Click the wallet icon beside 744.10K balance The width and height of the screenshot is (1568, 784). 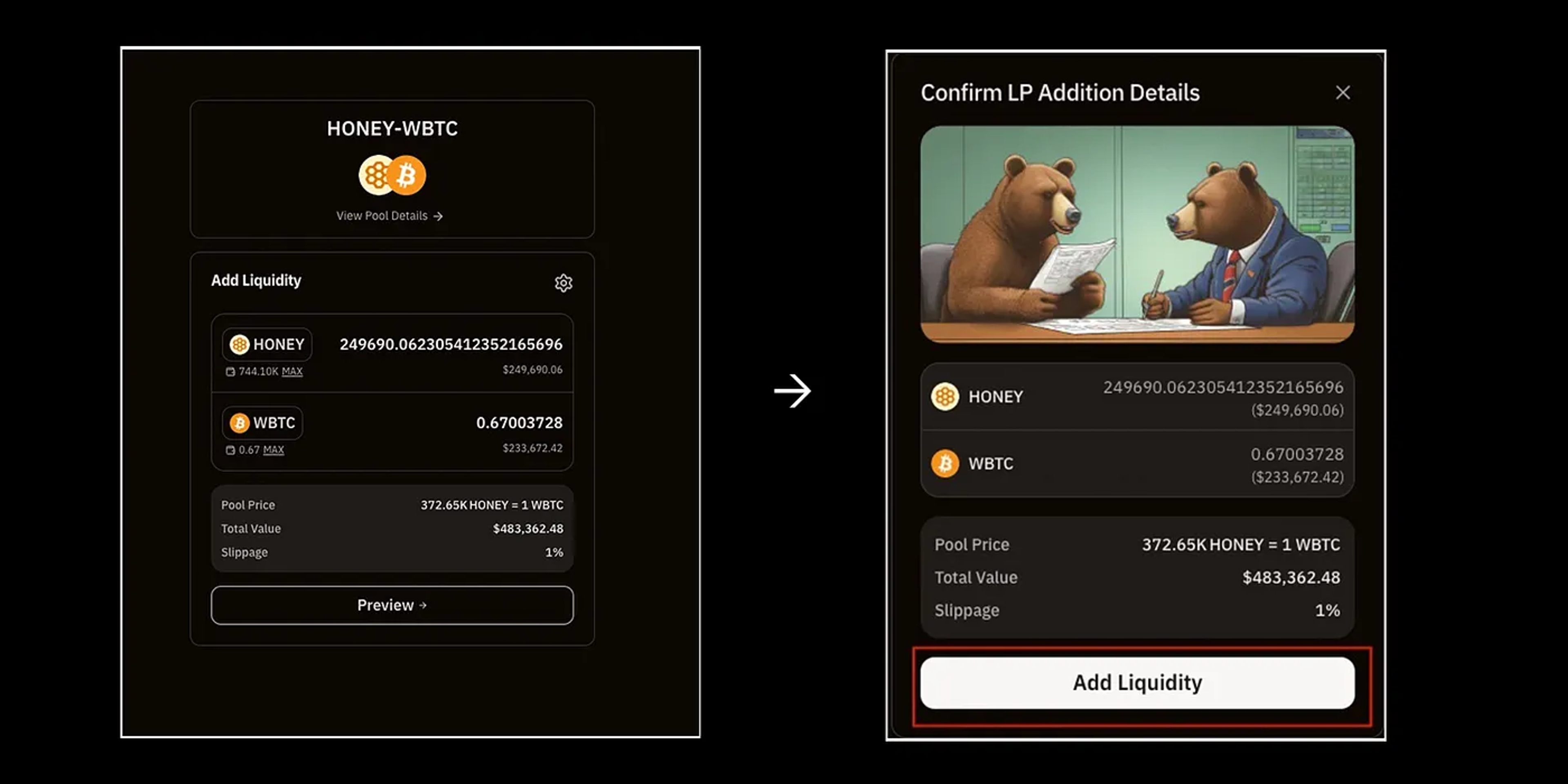(x=230, y=372)
